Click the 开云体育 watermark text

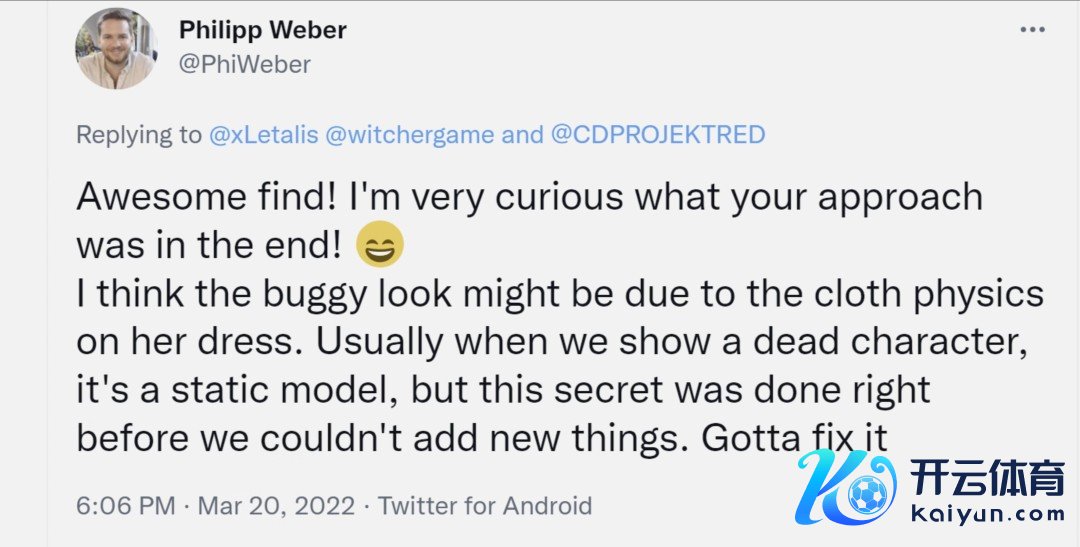(x=988, y=482)
